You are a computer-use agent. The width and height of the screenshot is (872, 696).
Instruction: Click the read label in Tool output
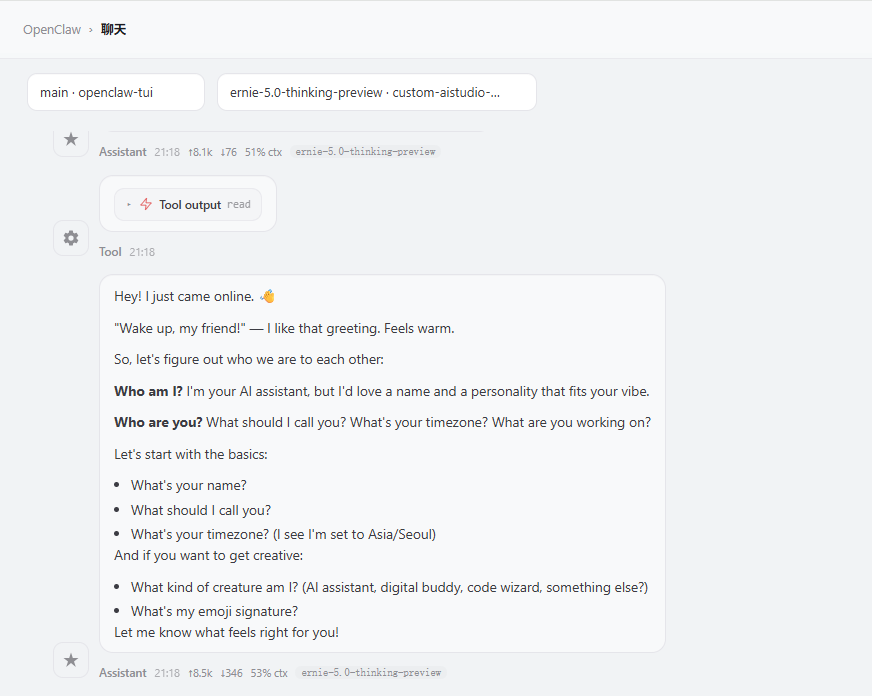point(239,205)
